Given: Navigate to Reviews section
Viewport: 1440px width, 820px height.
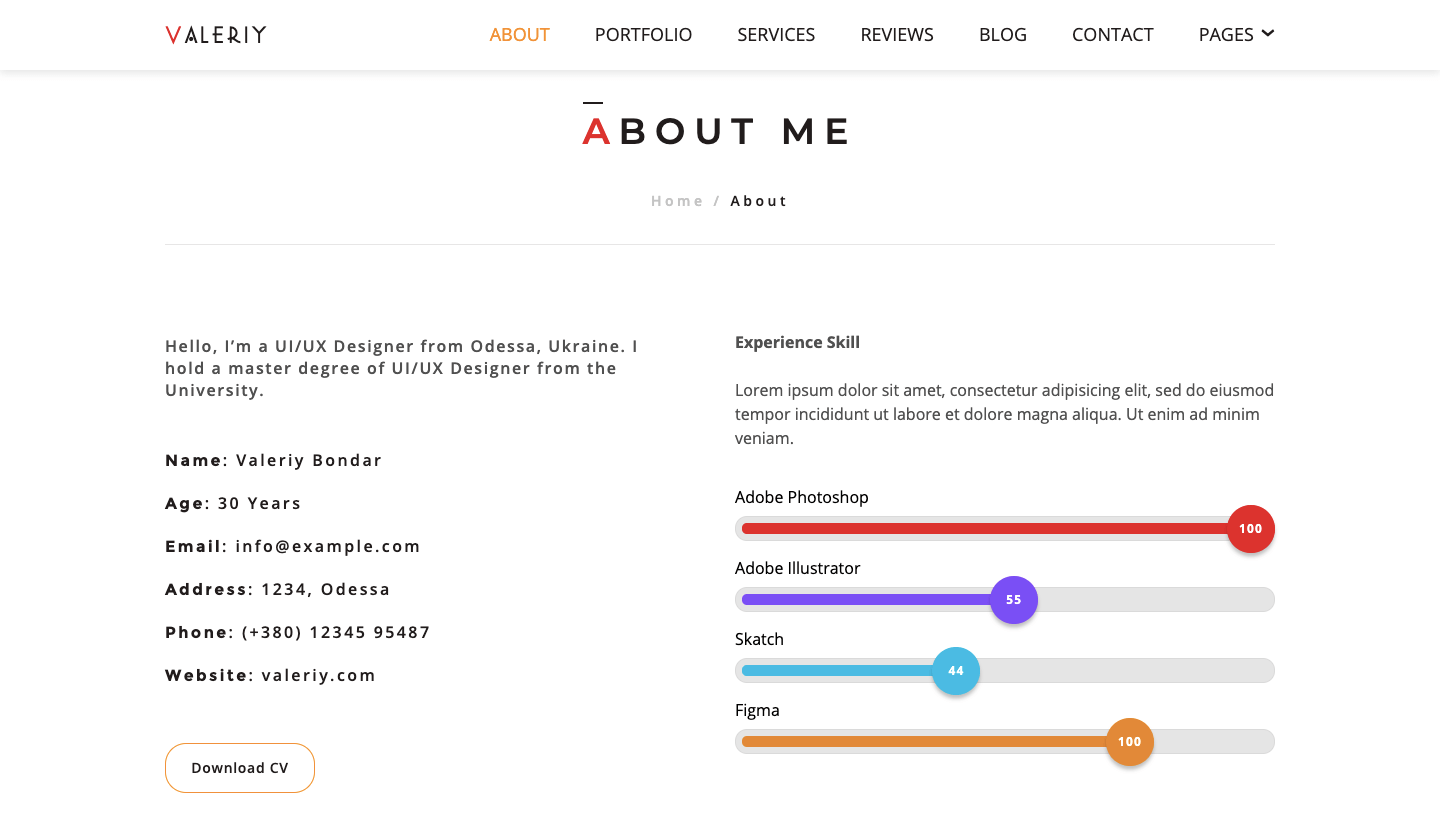Looking at the screenshot, I should tap(897, 35).
